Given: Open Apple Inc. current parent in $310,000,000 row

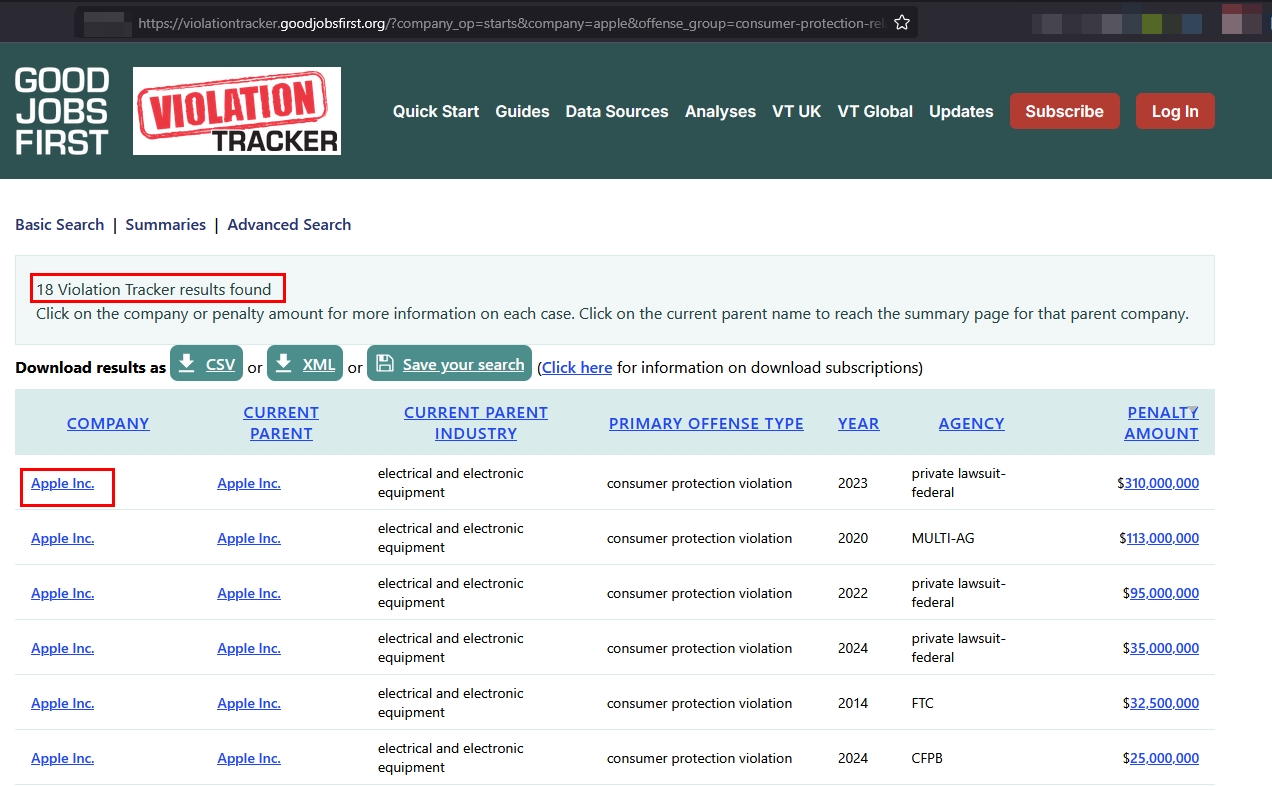Looking at the screenshot, I should [249, 483].
